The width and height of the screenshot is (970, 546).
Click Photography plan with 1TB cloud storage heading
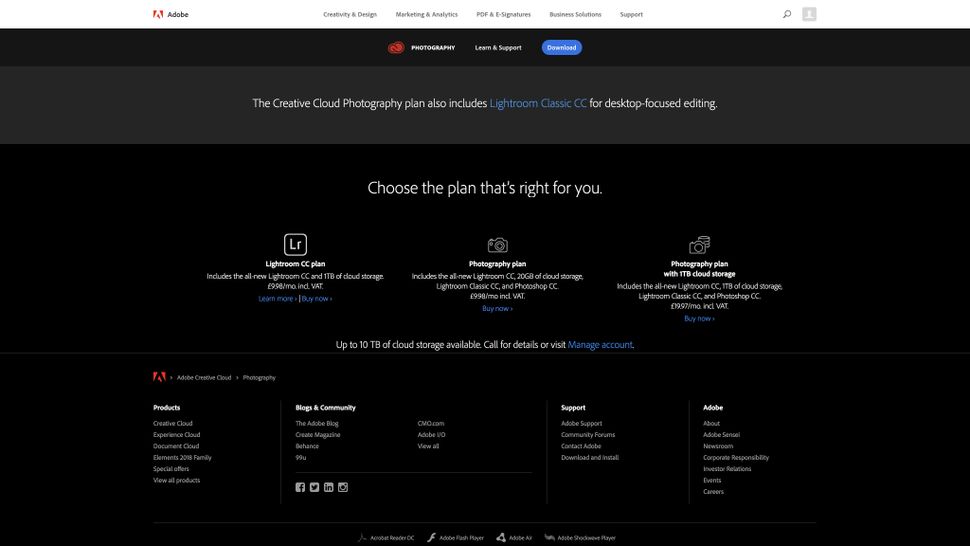click(x=700, y=269)
